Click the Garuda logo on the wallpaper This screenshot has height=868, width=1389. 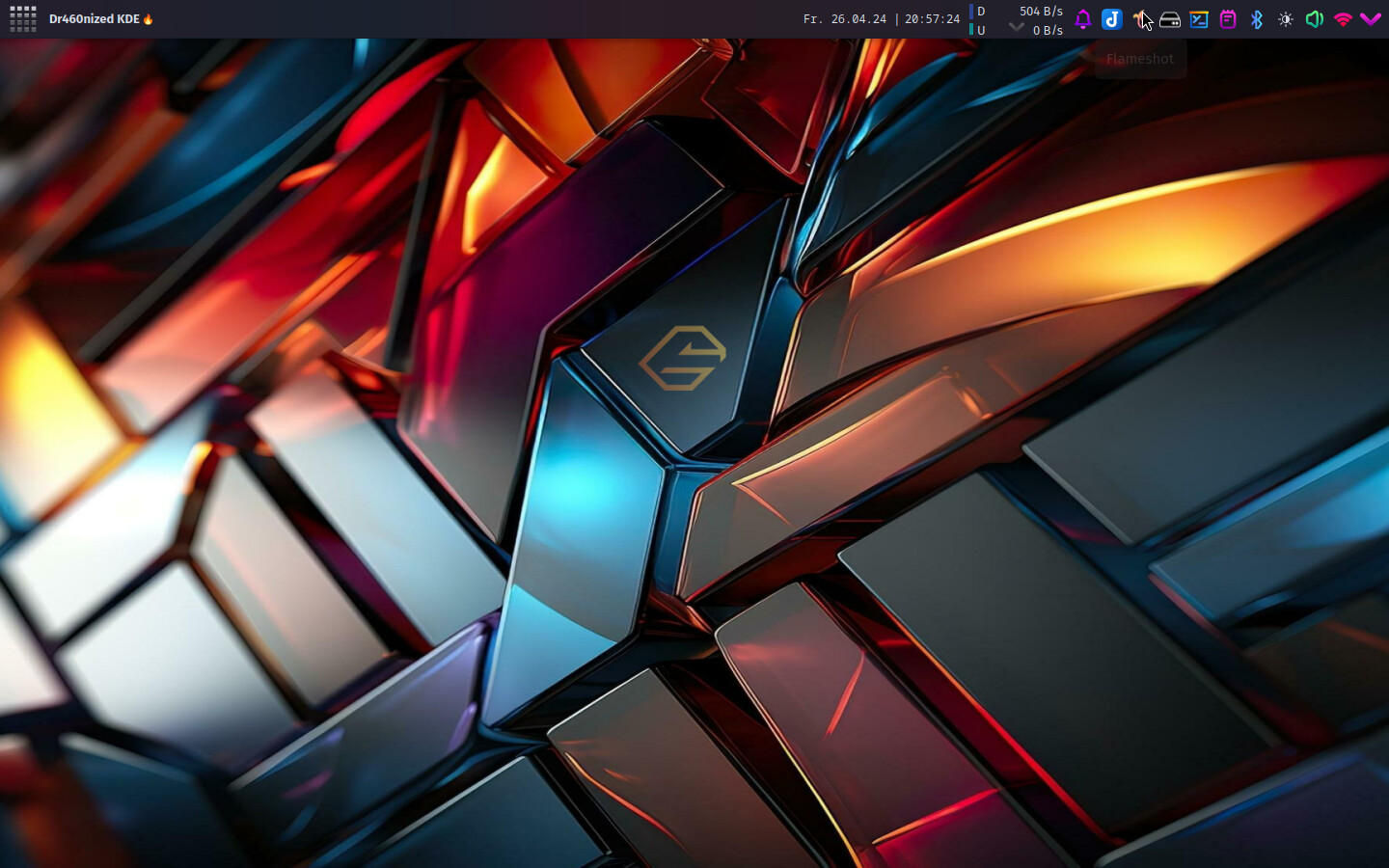(683, 358)
